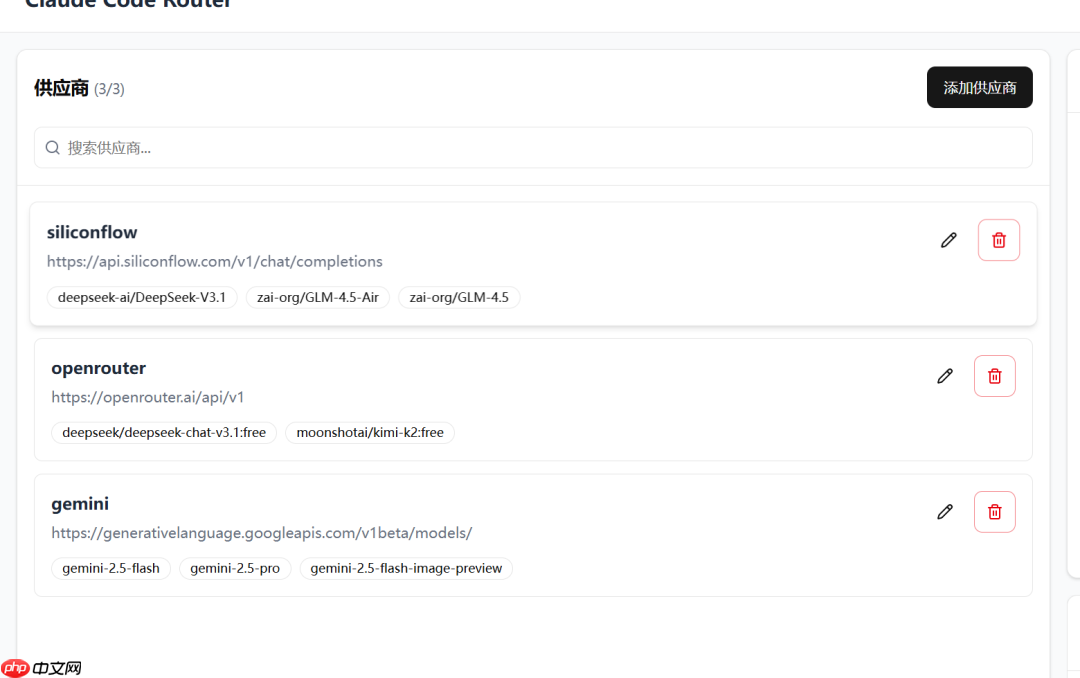Select the zai-org/GLM-4.5 model tag
The height and width of the screenshot is (678, 1080).
[x=459, y=297]
